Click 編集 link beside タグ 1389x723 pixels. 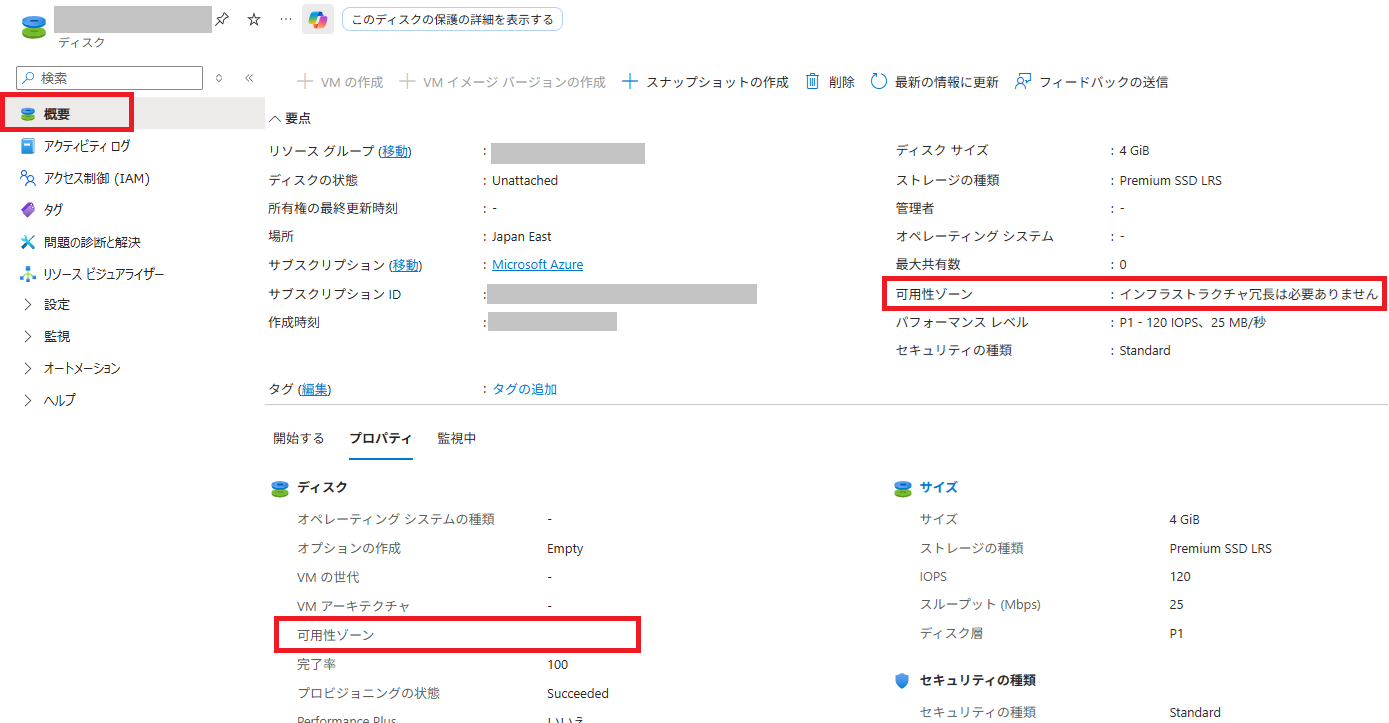coord(315,389)
